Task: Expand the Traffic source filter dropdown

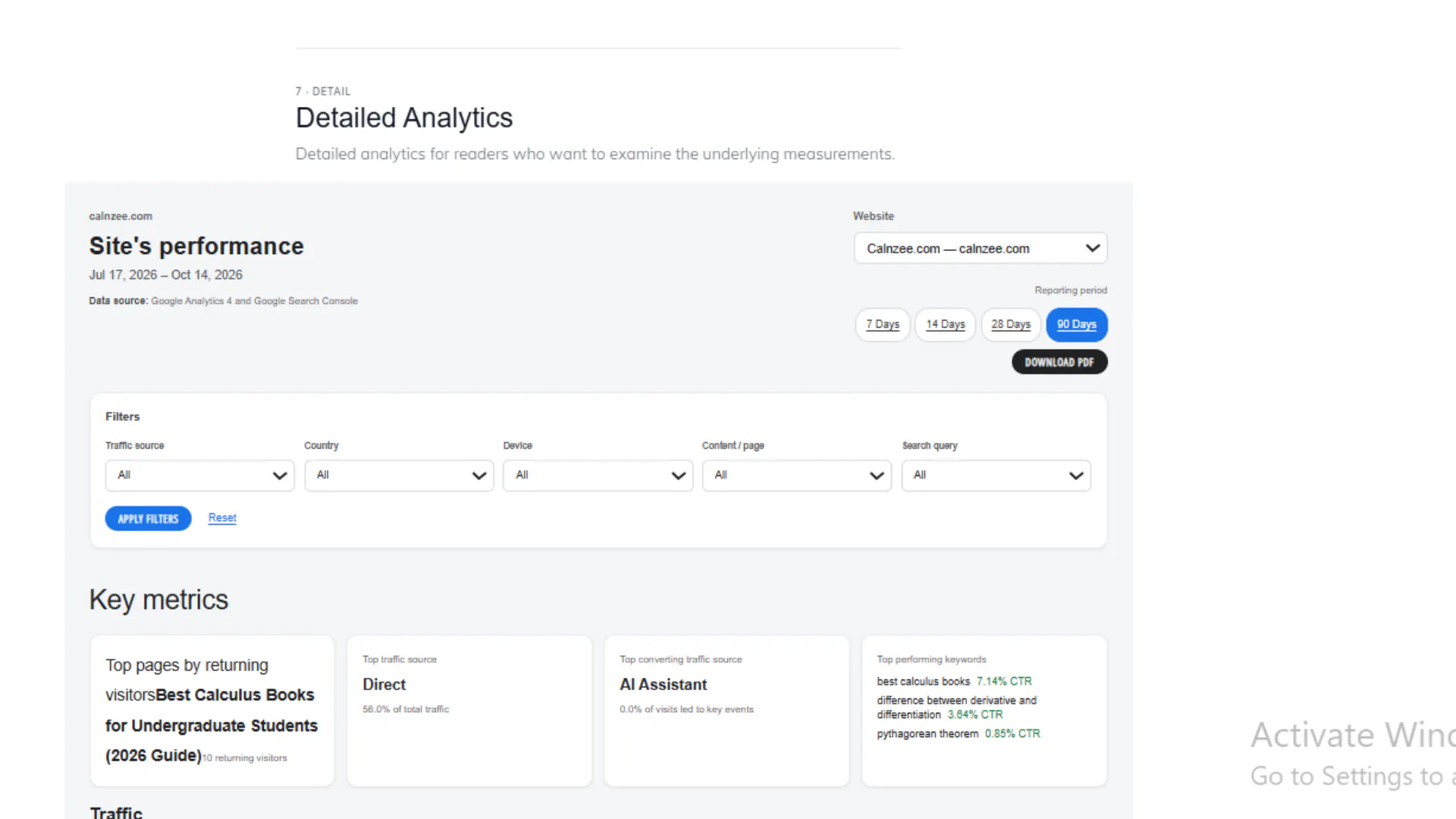Action: (200, 475)
